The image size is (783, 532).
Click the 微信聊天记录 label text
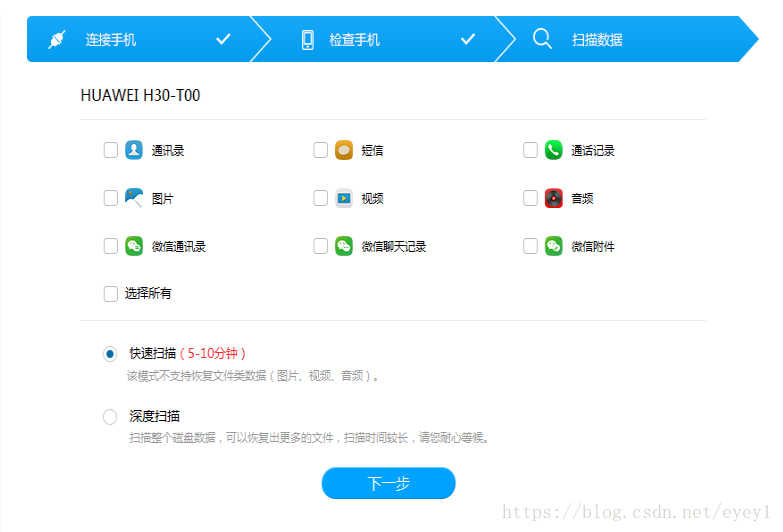(x=393, y=246)
